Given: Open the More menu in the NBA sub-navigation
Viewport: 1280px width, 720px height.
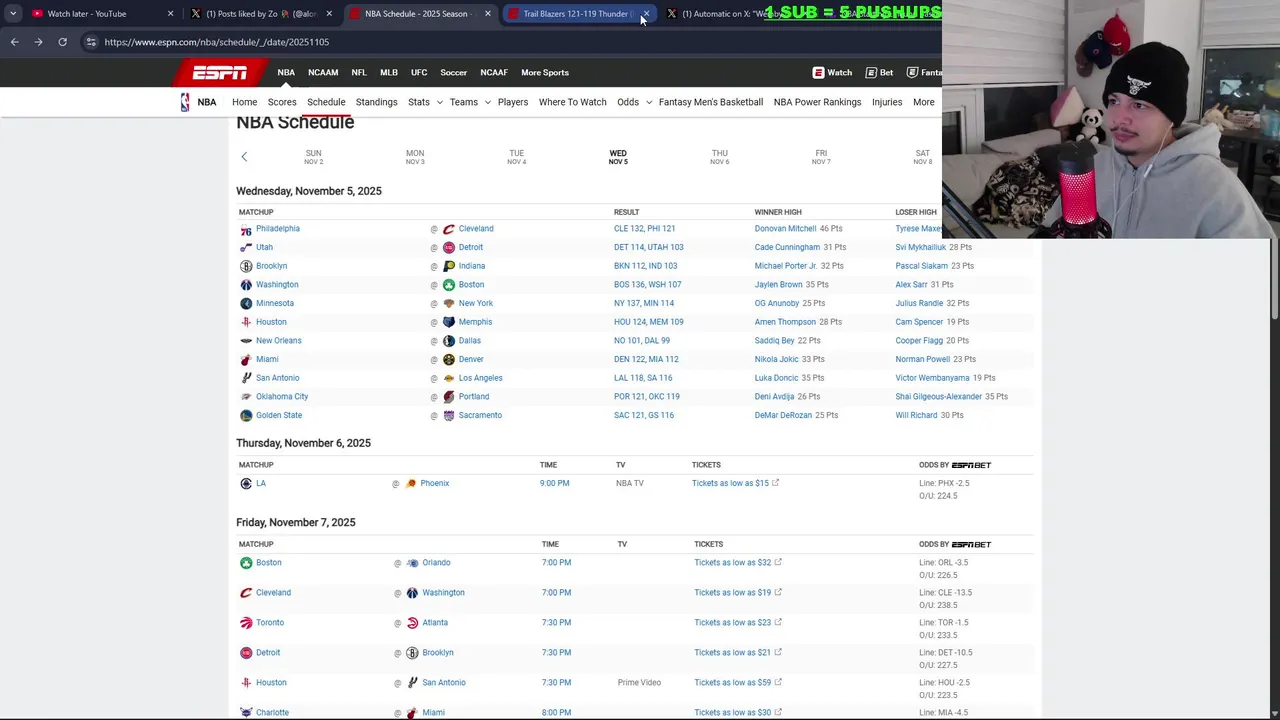Looking at the screenshot, I should pos(923,102).
